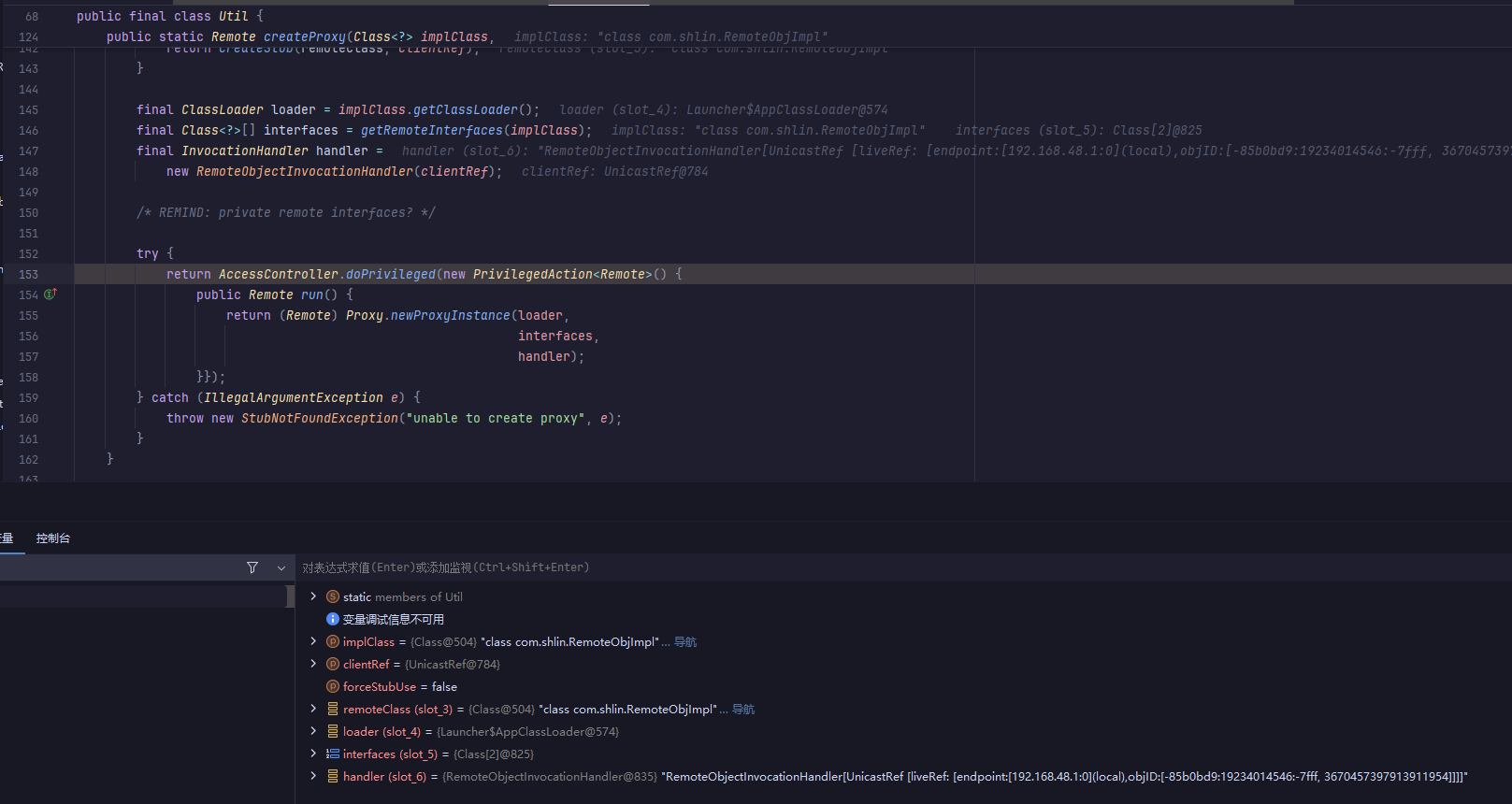Expand the loader (slot_4) node

tap(313, 731)
